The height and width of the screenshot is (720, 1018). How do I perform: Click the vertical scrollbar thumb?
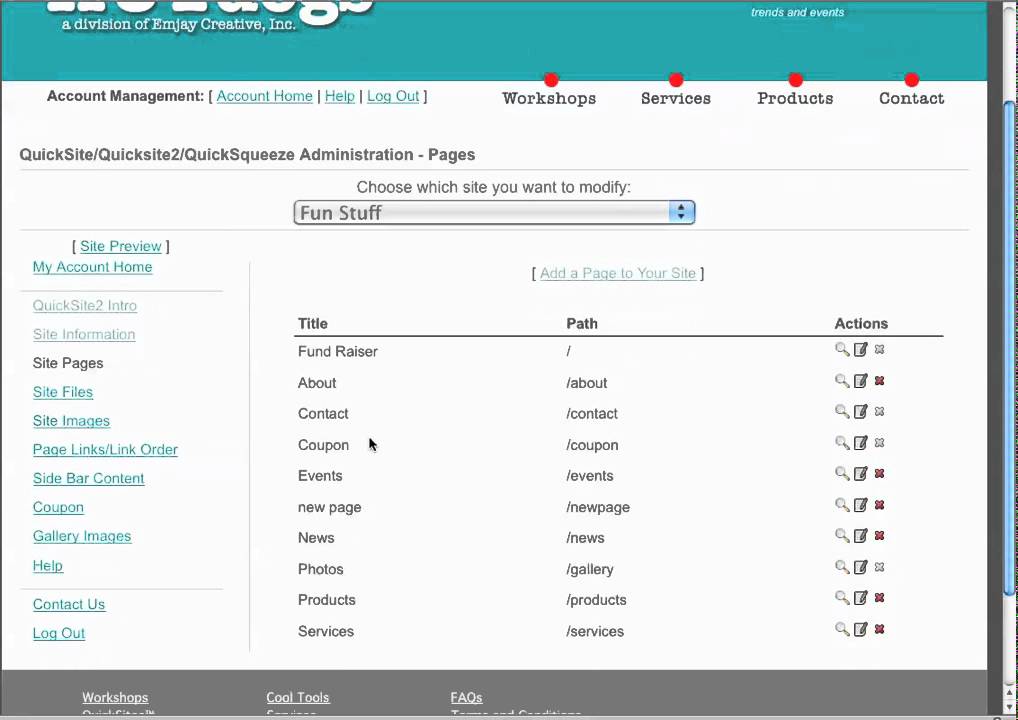1010,347
